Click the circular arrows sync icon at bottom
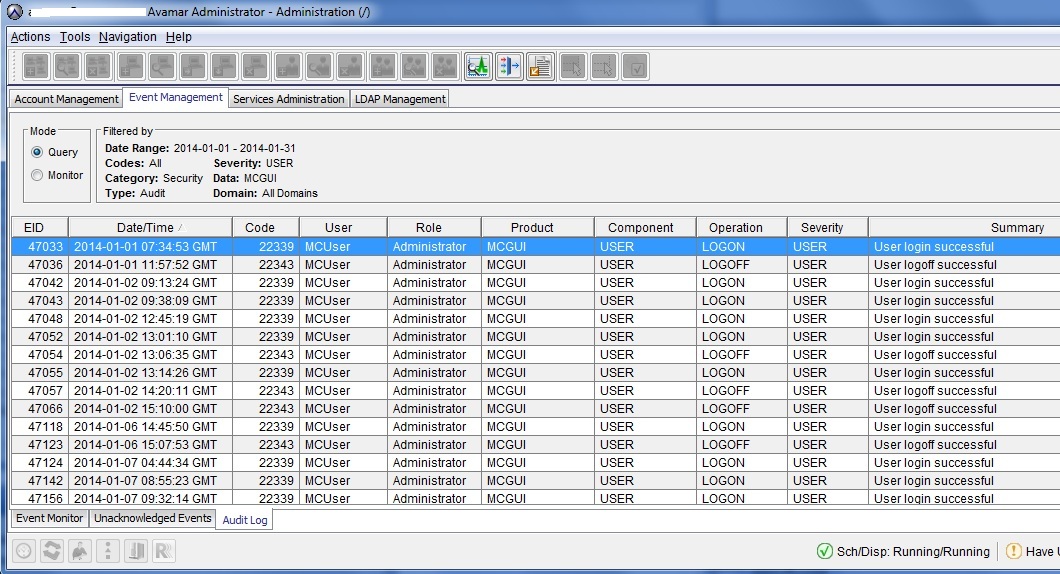 click(52, 551)
